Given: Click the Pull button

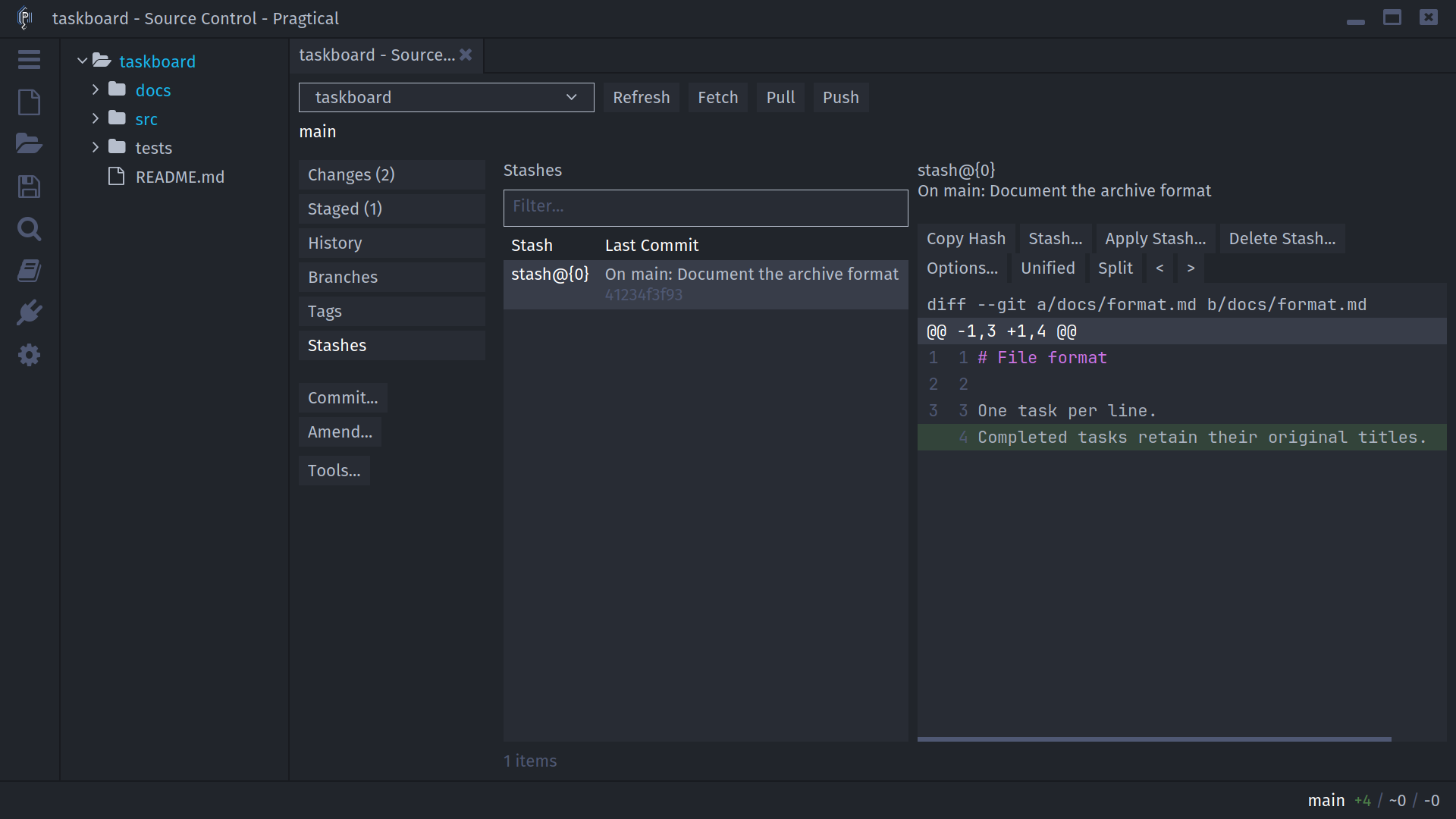Looking at the screenshot, I should tap(780, 97).
